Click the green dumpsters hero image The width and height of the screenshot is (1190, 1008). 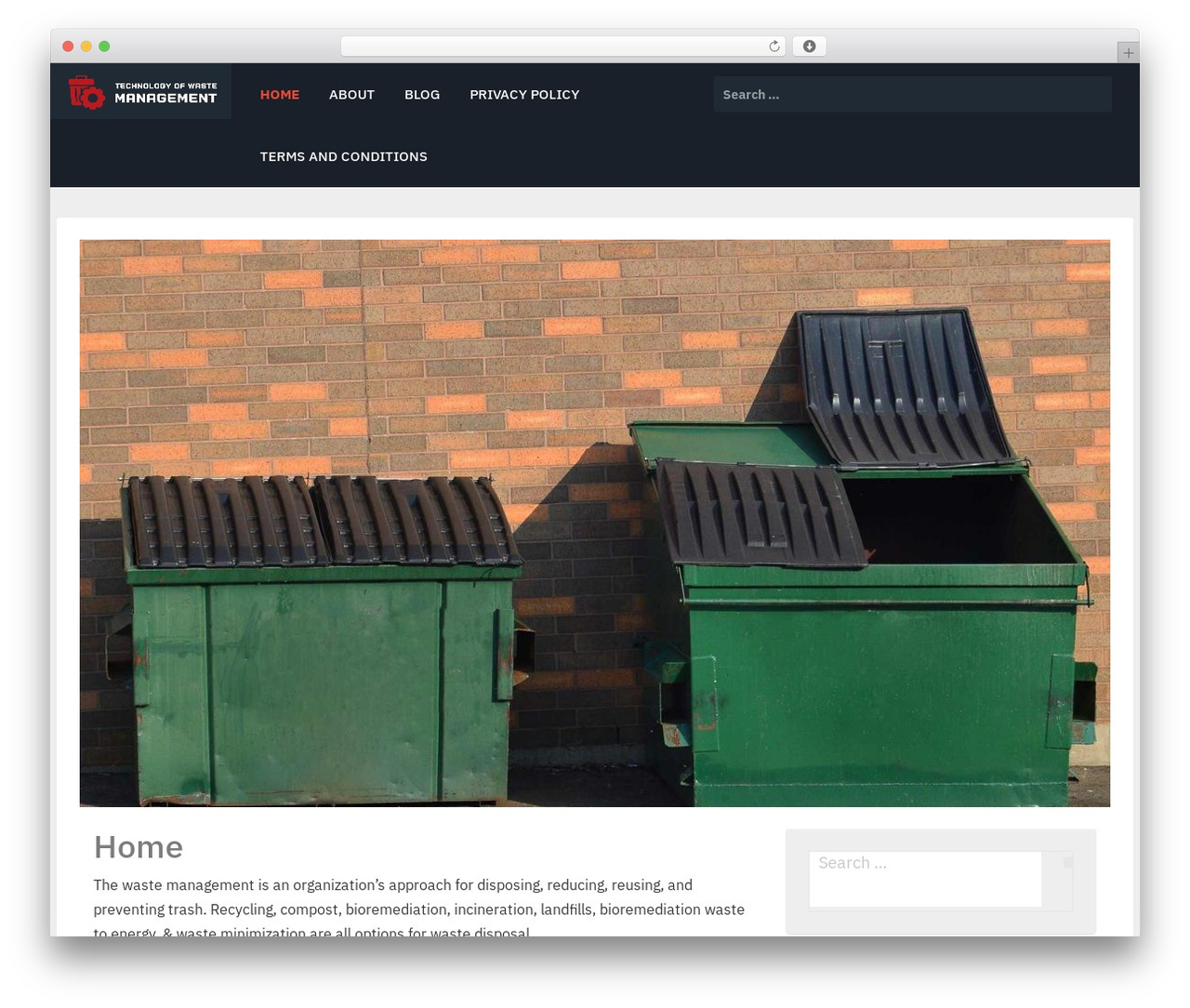[595, 524]
